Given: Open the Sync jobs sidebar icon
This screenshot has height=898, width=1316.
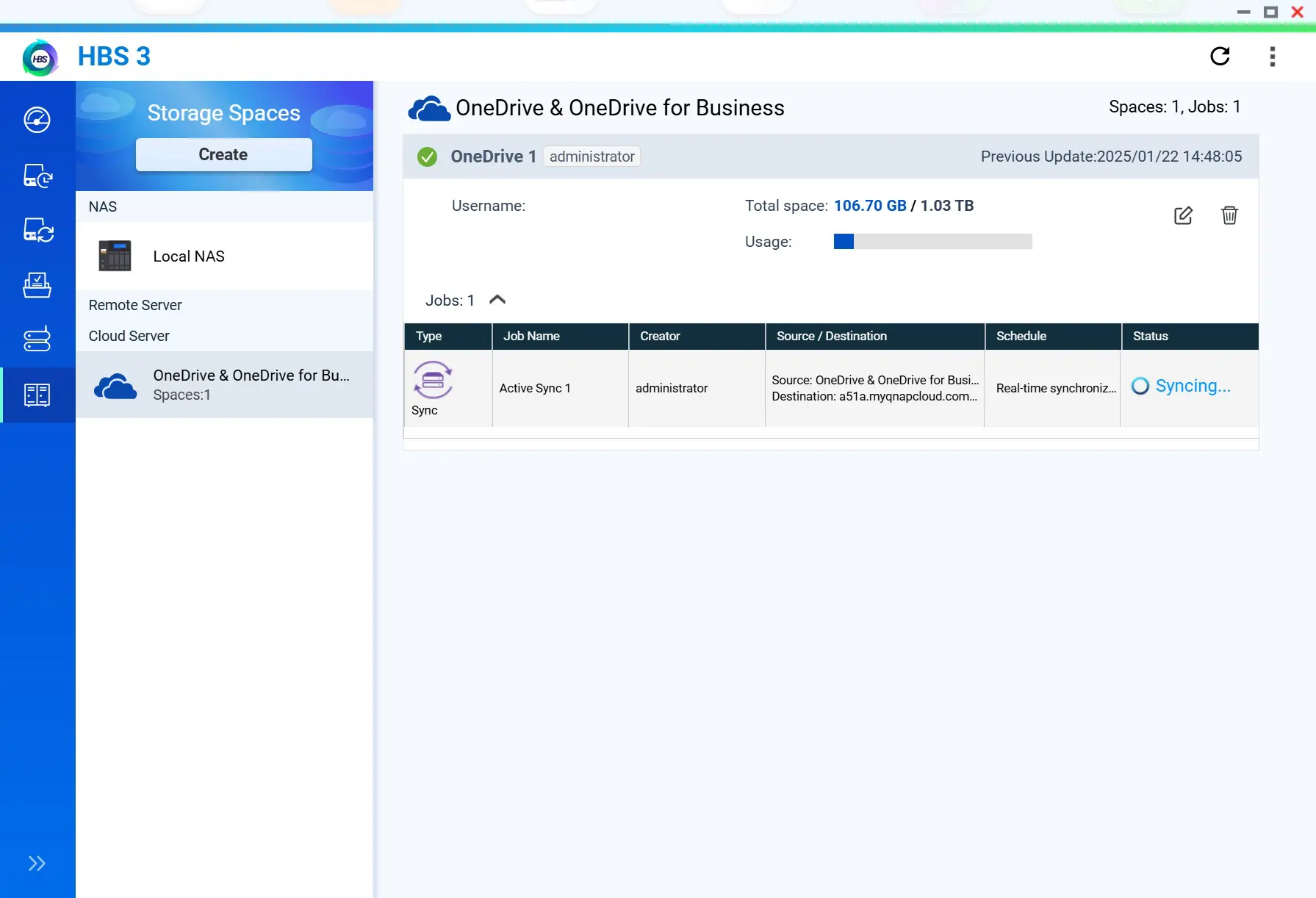Looking at the screenshot, I should tap(37, 230).
